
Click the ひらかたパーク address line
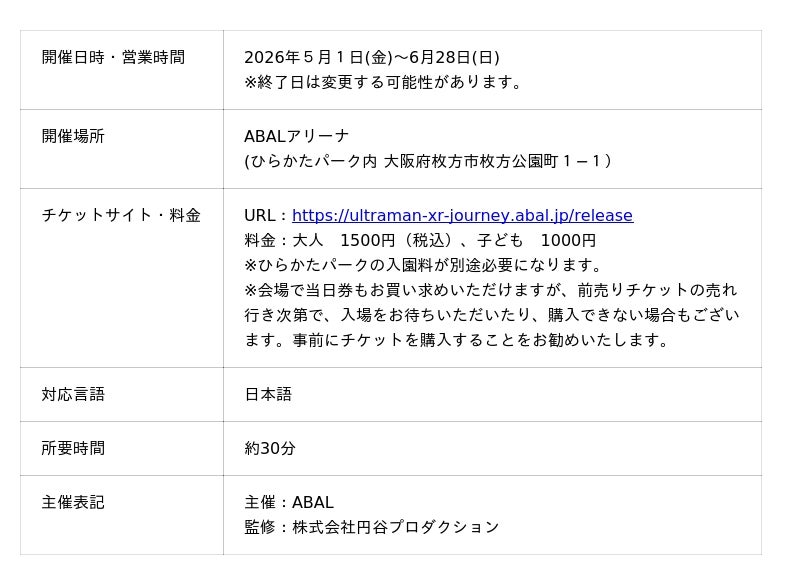tap(428, 161)
